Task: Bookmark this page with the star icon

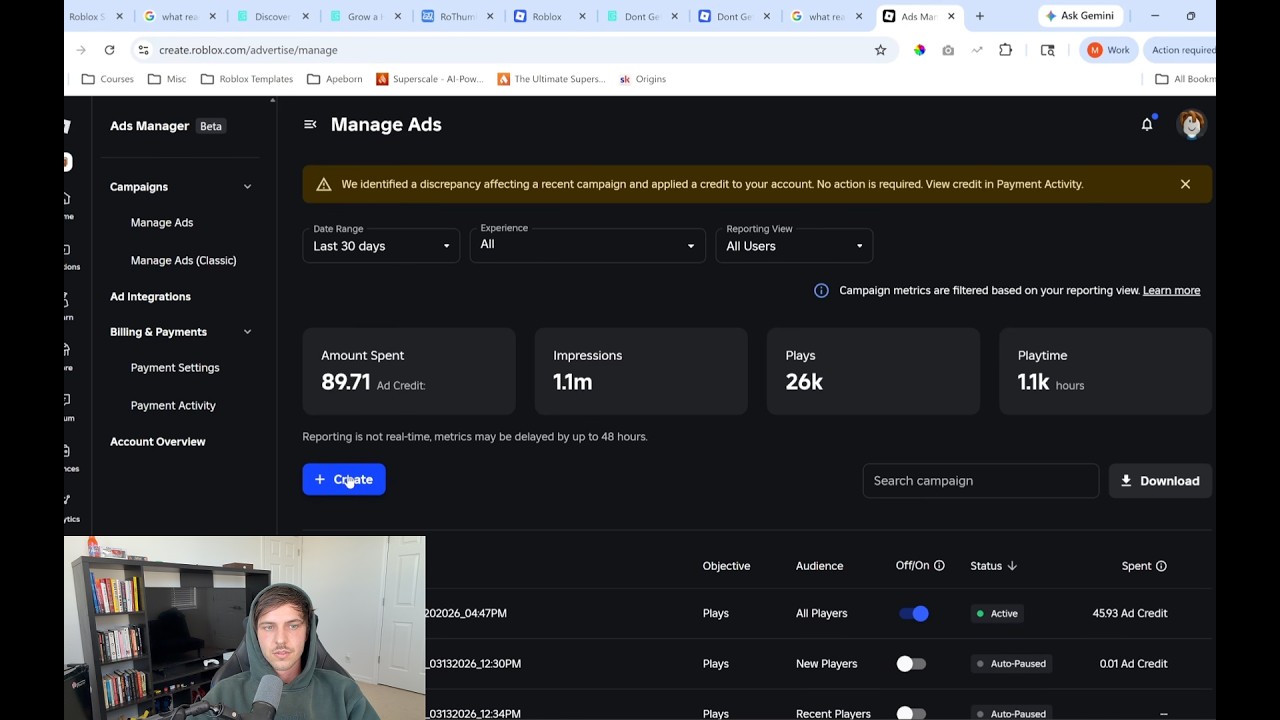Action: [880, 50]
